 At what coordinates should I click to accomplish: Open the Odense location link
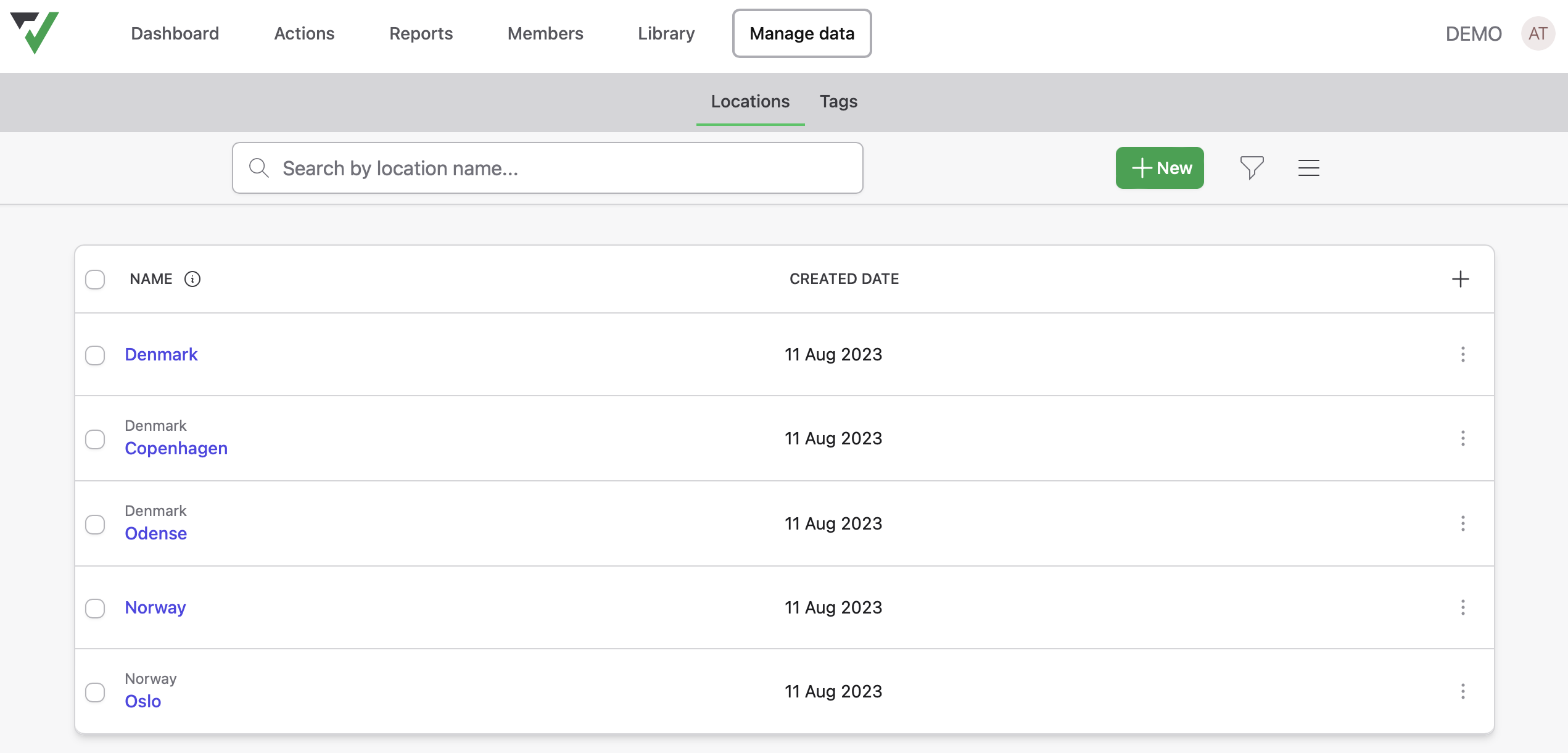[156, 533]
